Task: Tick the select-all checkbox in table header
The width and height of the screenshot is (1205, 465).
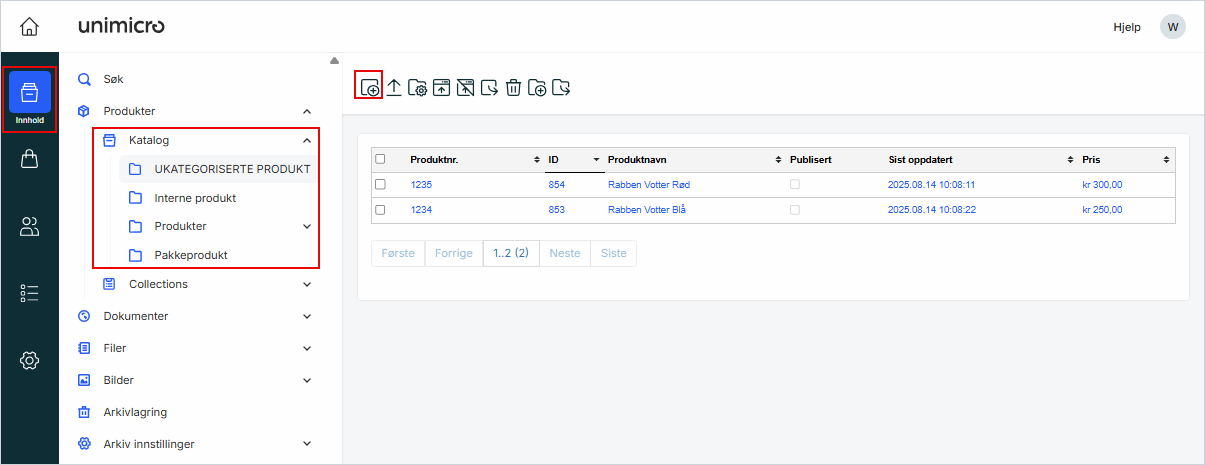Action: [380, 159]
